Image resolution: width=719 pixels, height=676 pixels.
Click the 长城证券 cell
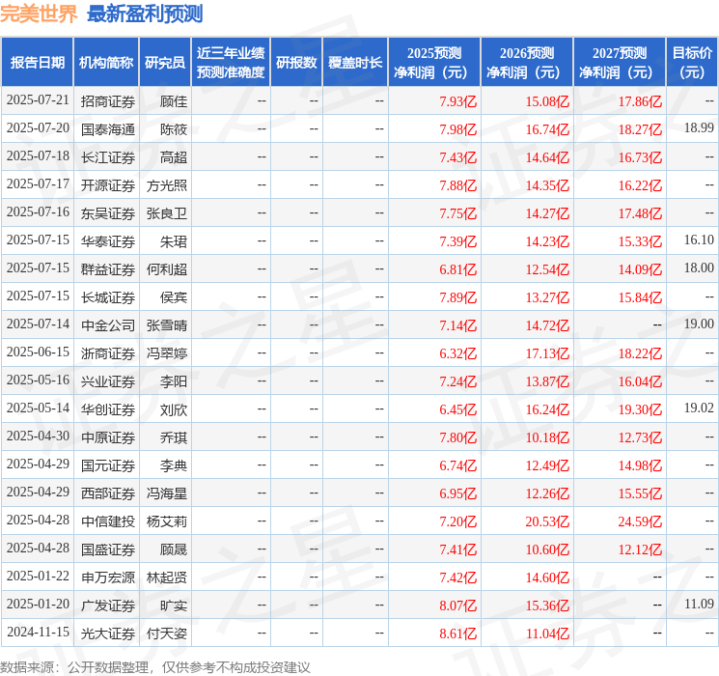(x=108, y=297)
